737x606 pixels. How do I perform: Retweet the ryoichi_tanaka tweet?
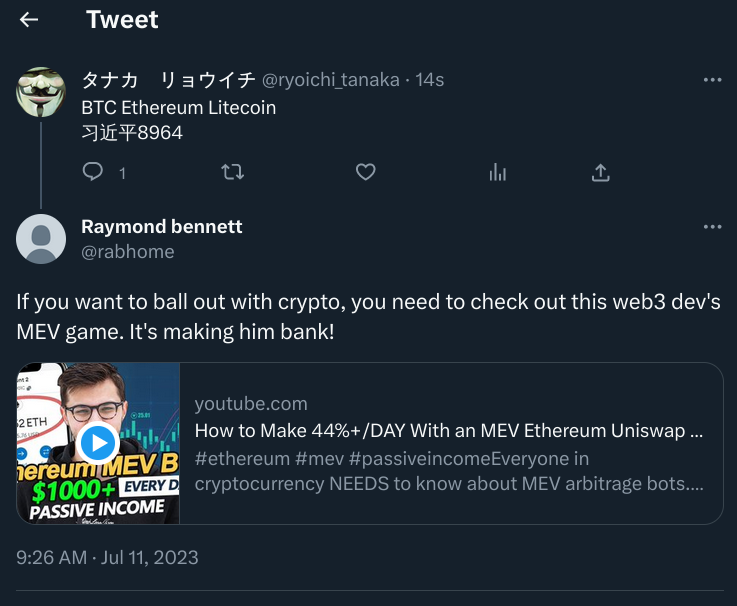click(x=232, y=172)
